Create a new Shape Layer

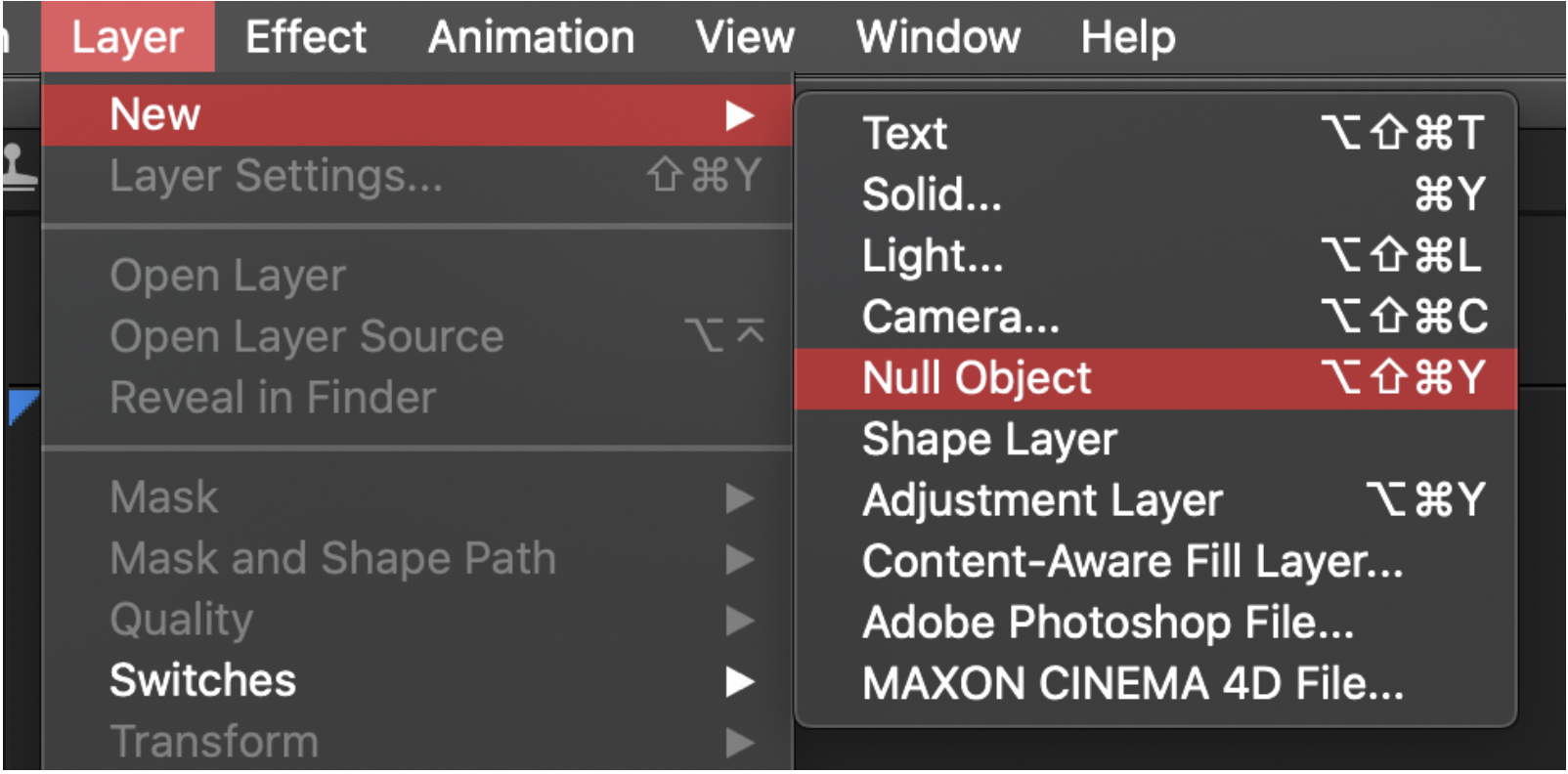[x=1156, y=440]
